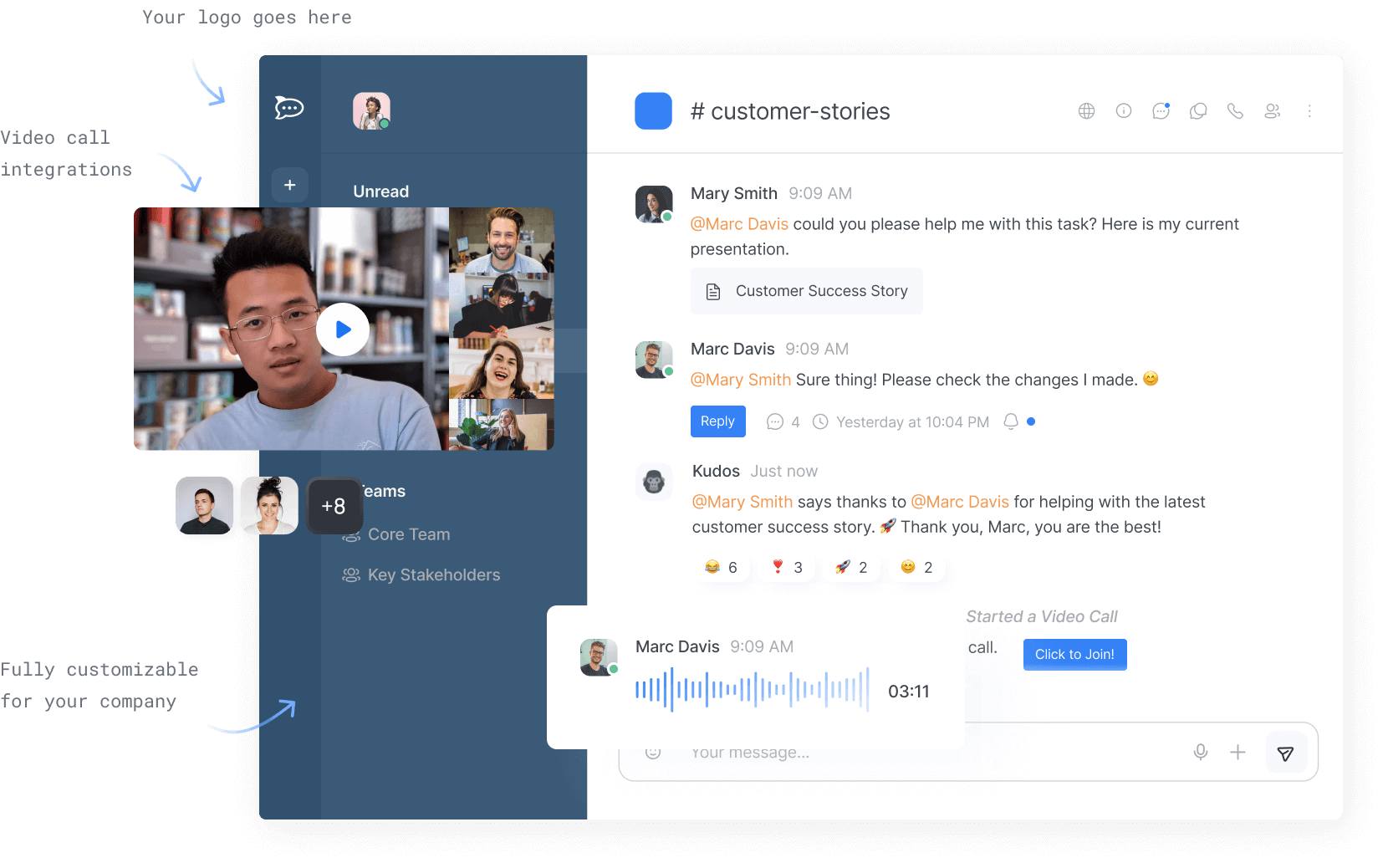
Task: Click the +8 participants badge
Action: pyautogui.click(x=334, y=506)
